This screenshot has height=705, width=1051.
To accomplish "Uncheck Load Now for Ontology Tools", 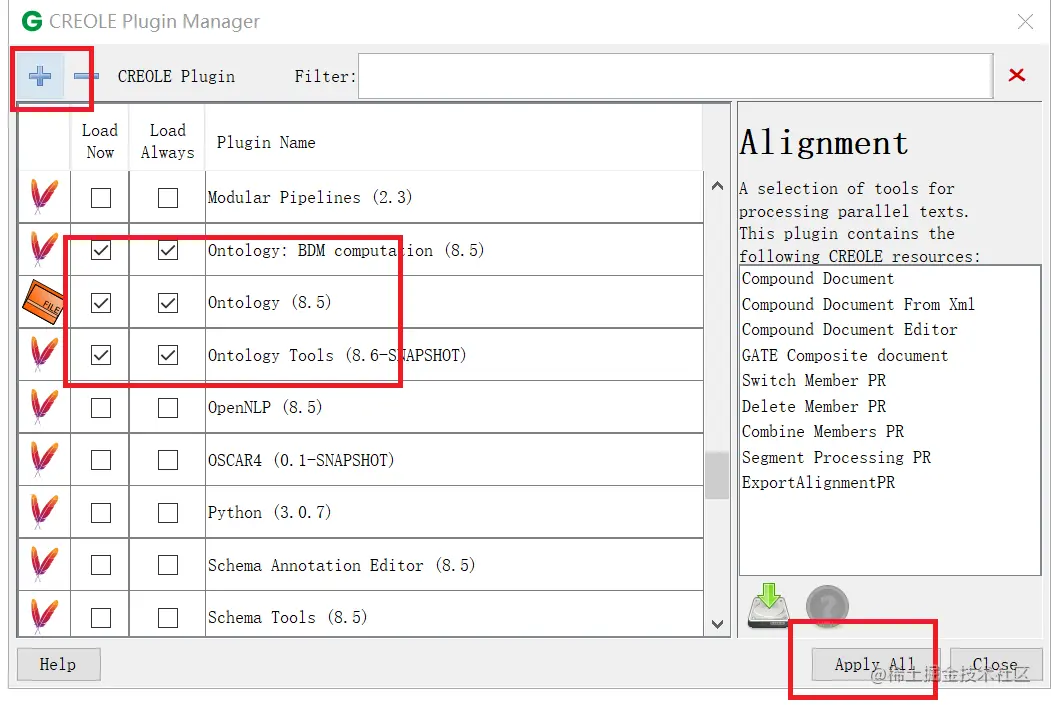I will click(x=101, y=355).
